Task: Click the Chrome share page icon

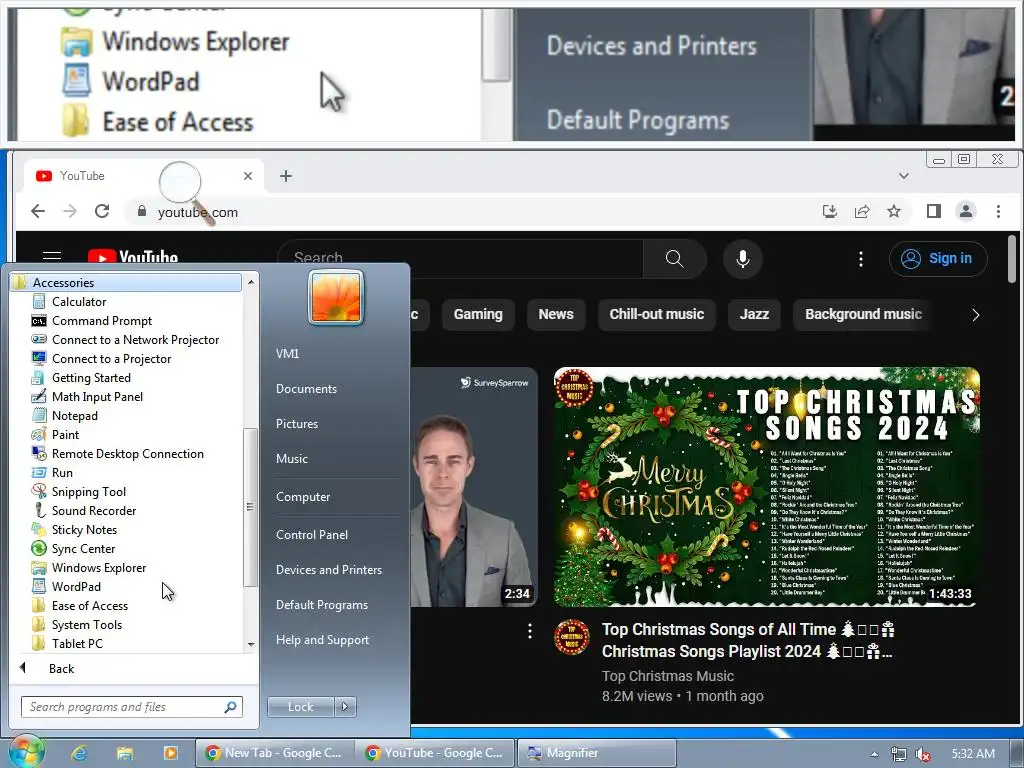Action: click(x=861, y=211)
